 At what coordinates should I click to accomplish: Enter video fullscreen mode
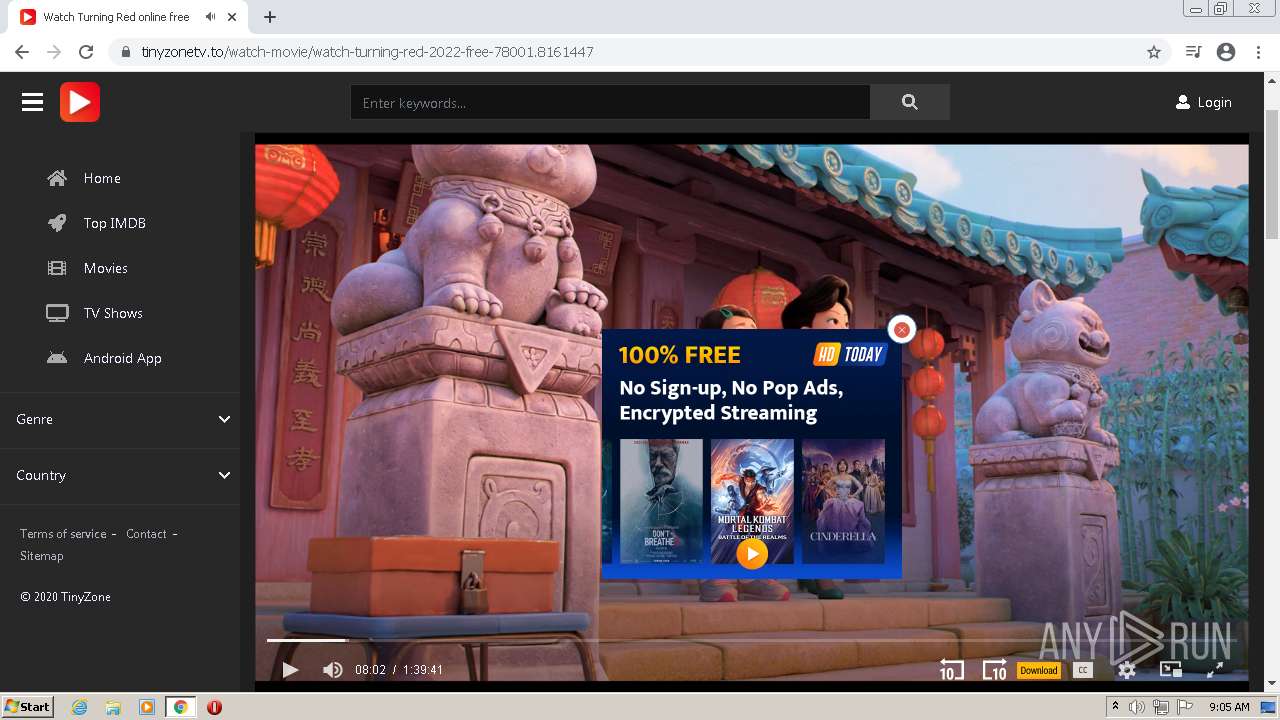tap(1215, 670)
